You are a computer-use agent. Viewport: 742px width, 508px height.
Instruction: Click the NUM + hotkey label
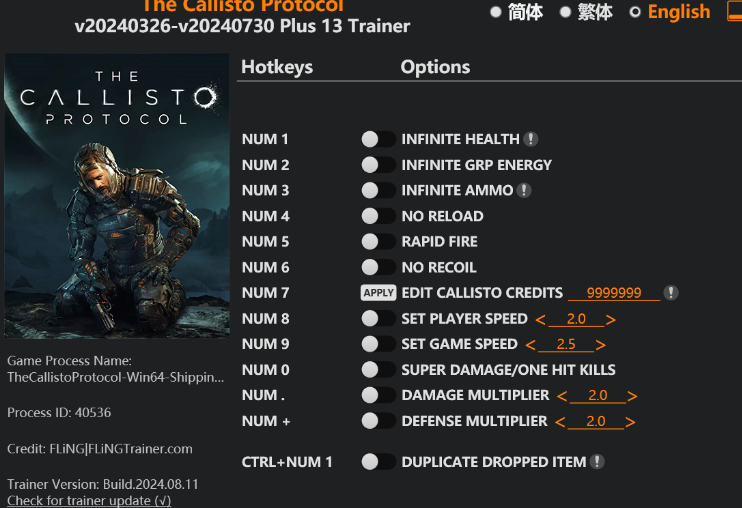coord(266,421)
